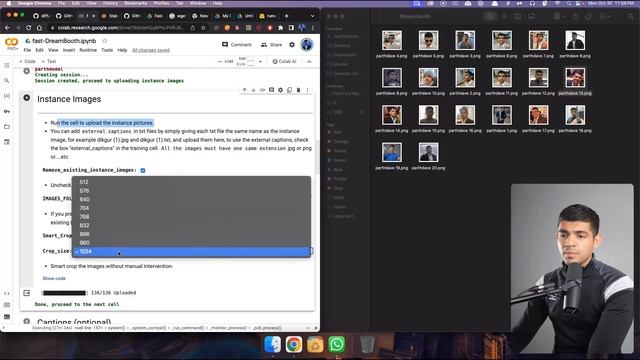This screenshot has width=640, height=360.
Task: Select parthdave 10.png thumbnail in Finder
Action: pyautogui.click(x=429, y=78)
